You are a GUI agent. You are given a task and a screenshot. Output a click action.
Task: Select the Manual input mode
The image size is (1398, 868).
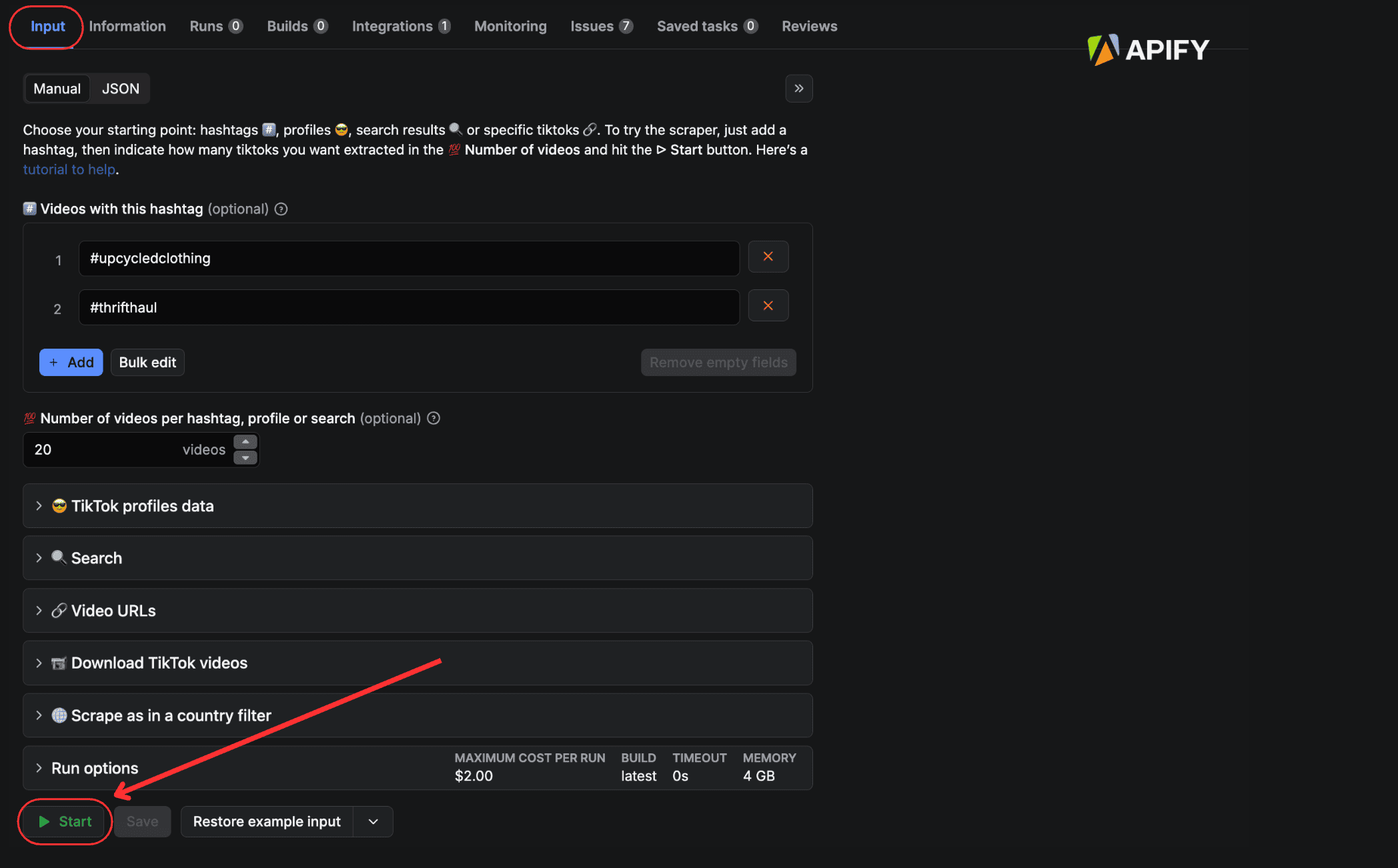point(57,89)
